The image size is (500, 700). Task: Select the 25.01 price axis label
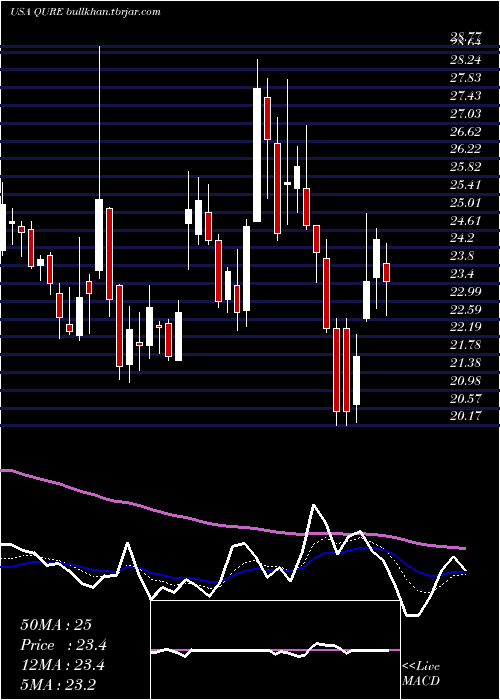[465, 203]
